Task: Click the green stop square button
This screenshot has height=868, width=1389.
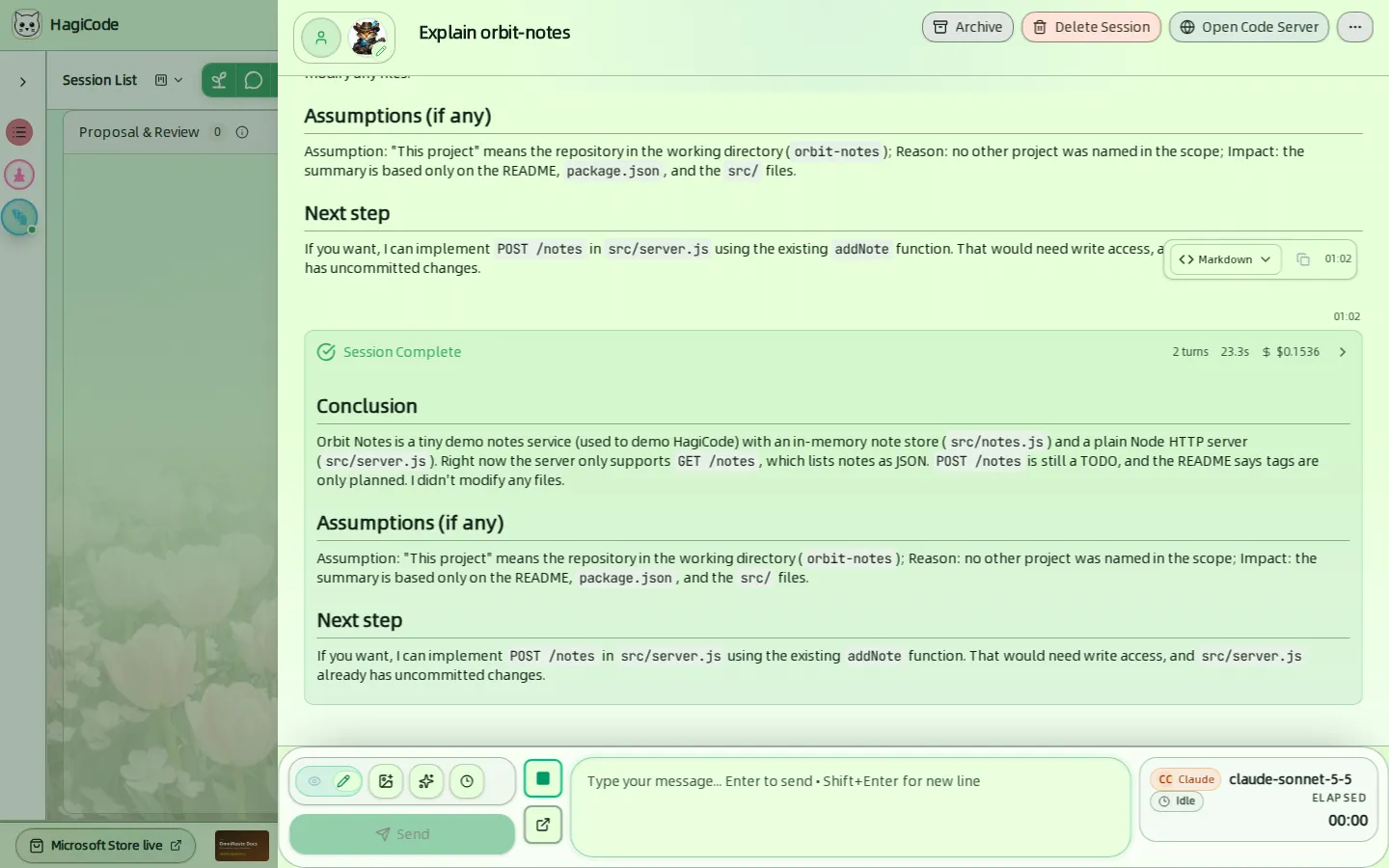Action: click(543, 778)
